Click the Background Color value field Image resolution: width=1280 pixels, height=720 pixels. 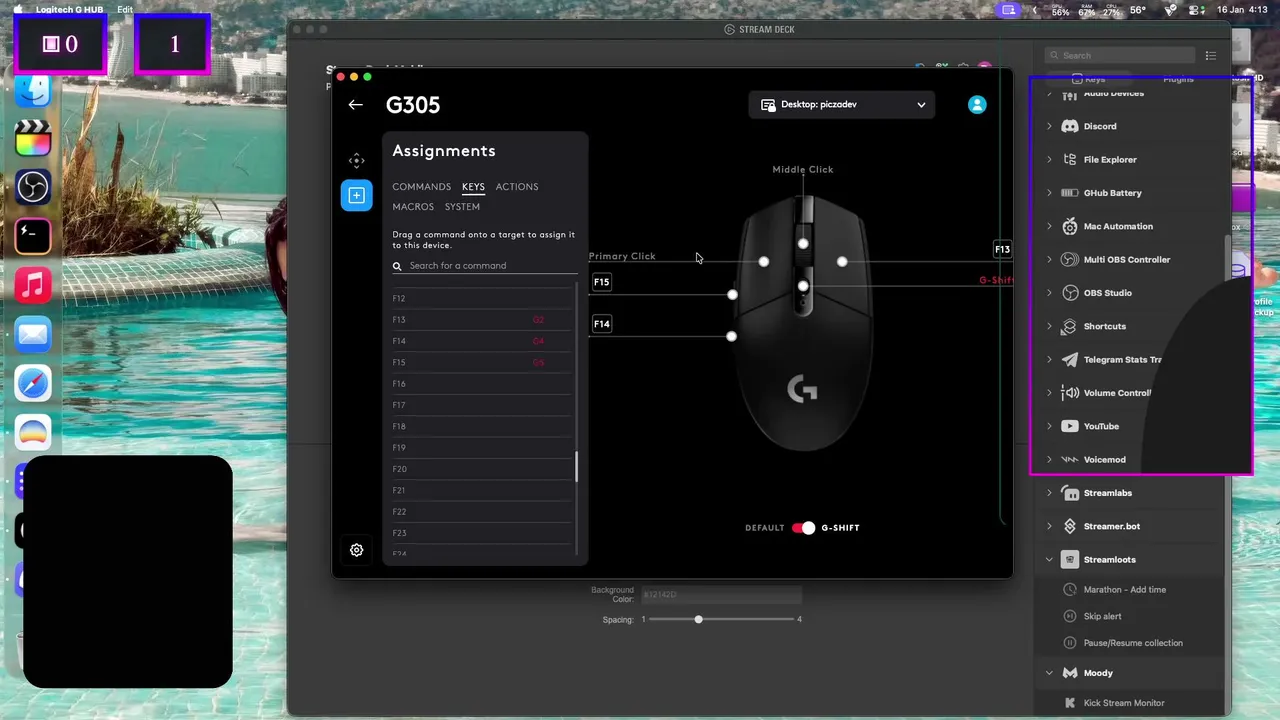point(721,595)
